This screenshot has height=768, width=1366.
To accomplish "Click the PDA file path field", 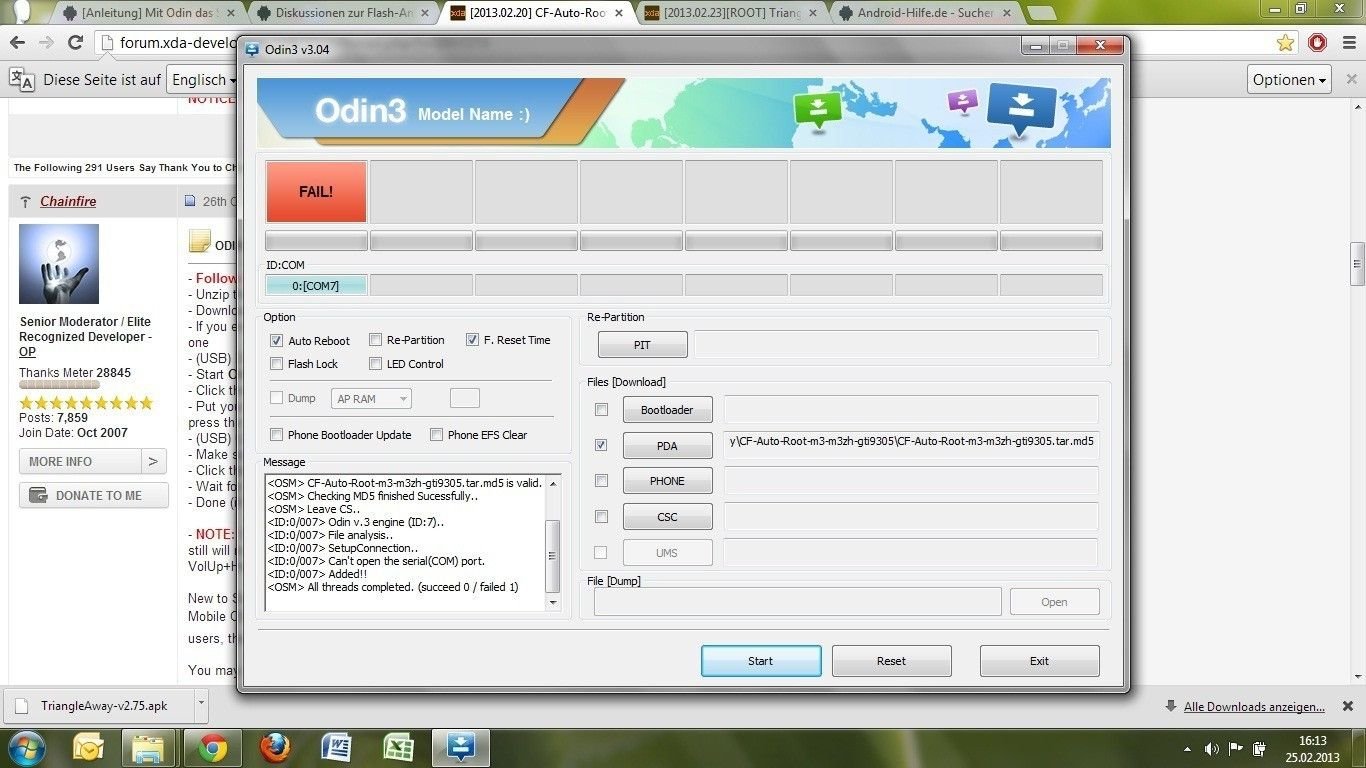I will [x=911, y=445].
